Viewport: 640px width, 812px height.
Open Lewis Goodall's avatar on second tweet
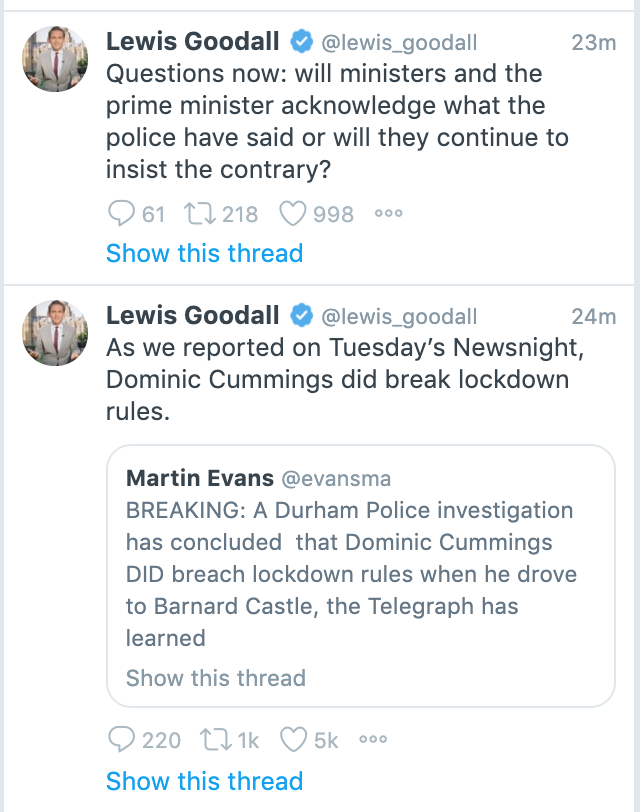(x=57, y=331)
